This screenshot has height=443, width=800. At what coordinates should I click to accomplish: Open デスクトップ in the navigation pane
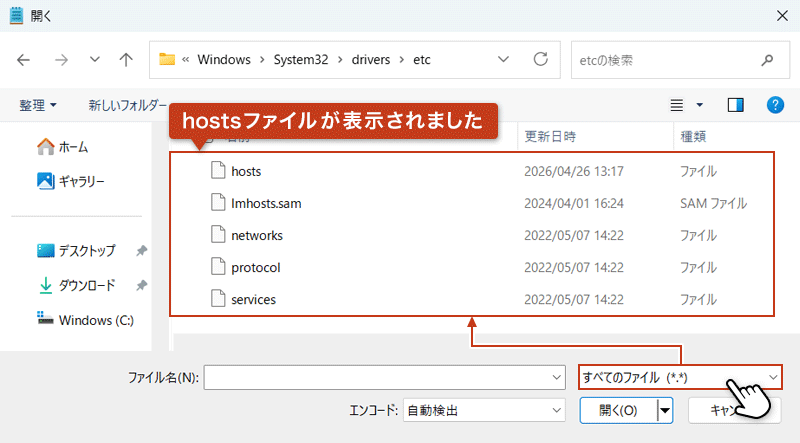77,251
